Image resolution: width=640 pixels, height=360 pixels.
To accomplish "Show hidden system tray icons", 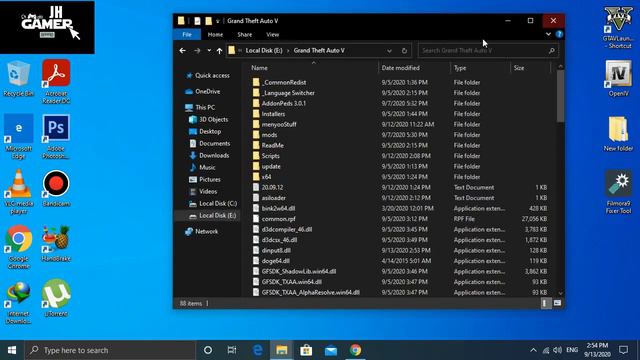I will (533, 350).
